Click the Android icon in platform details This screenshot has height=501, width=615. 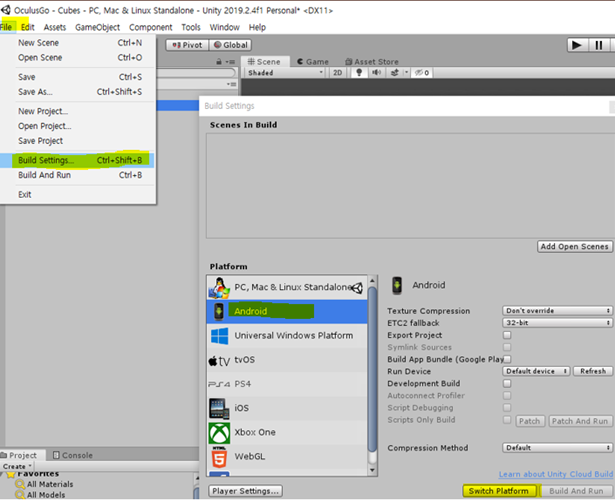click(x=397, y=285)
